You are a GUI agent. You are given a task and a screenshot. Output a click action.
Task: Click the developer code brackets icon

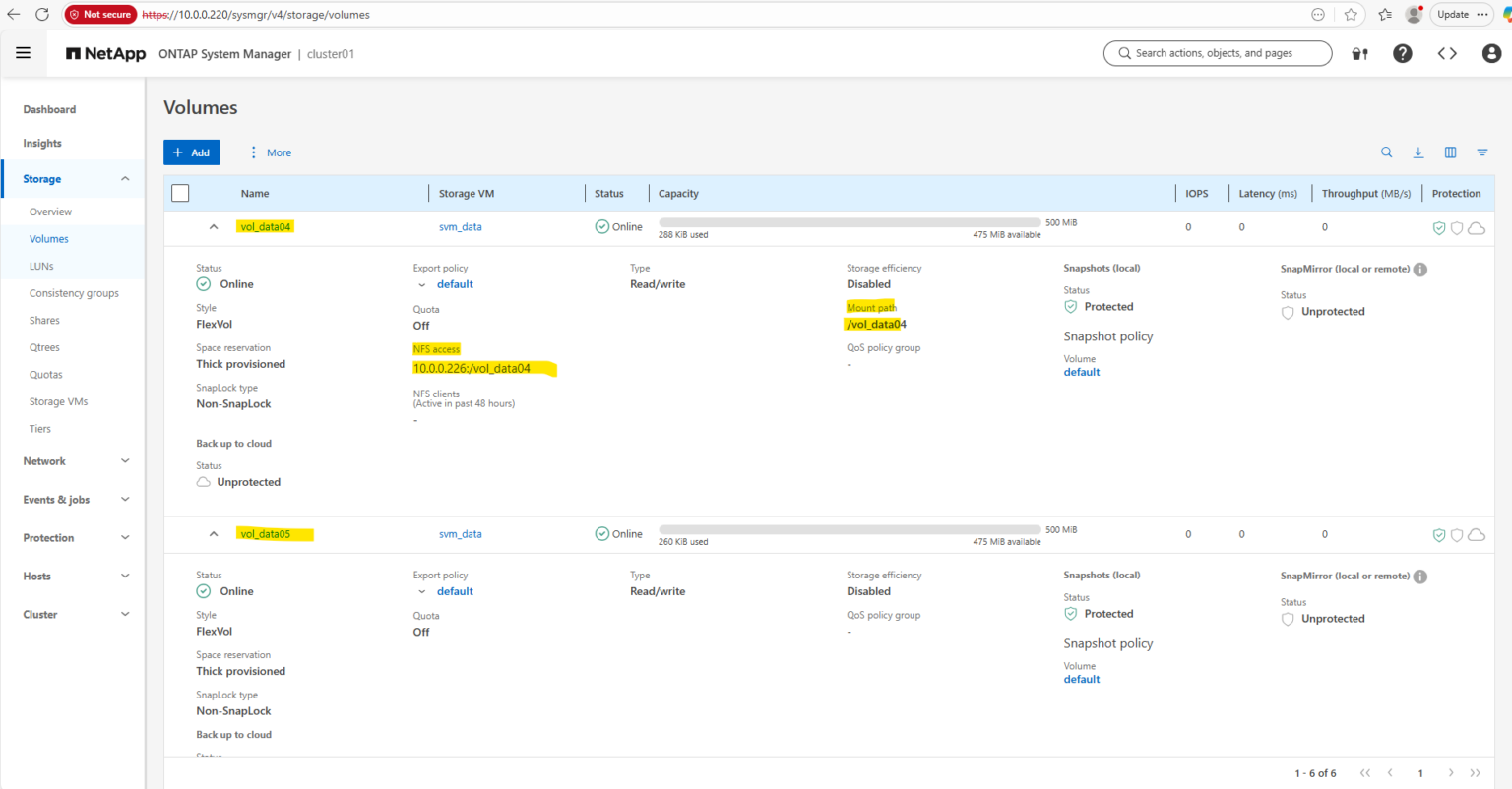pyautogui.click(x=1447, y=53)
